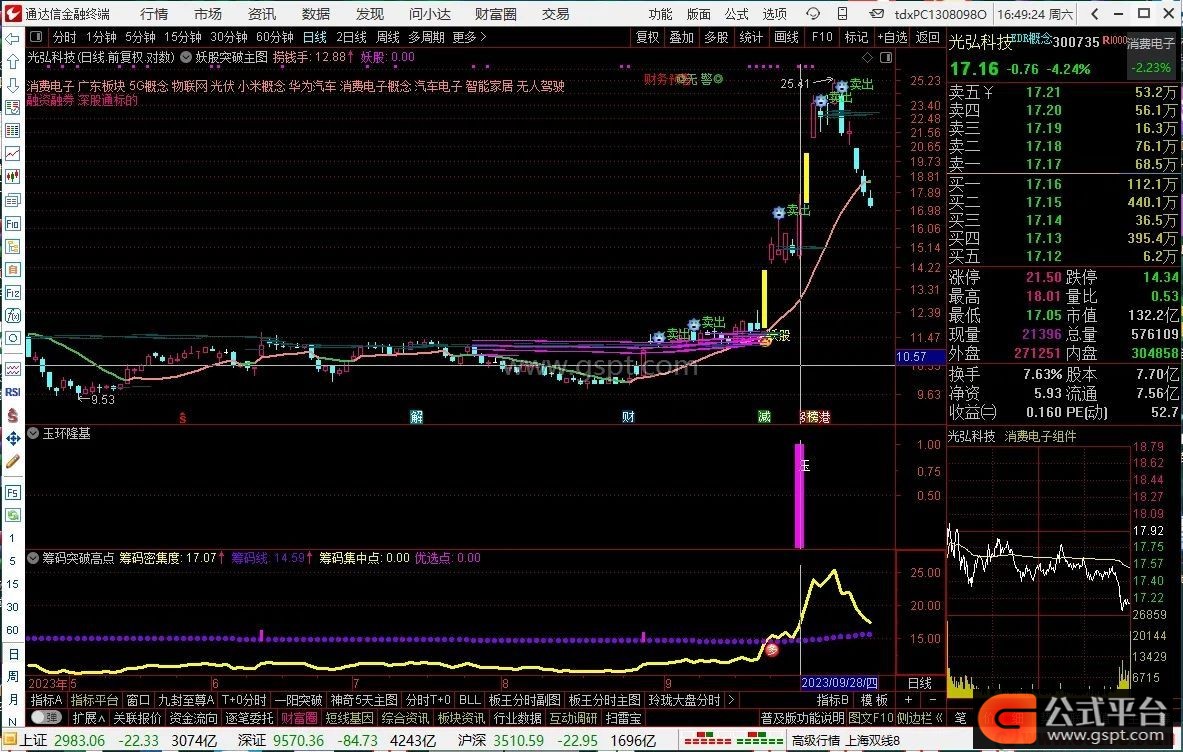Screen dimensions: 1183x752
Task: Click the 2023/09/28 date marker on timeline
Action: [839, 683]
